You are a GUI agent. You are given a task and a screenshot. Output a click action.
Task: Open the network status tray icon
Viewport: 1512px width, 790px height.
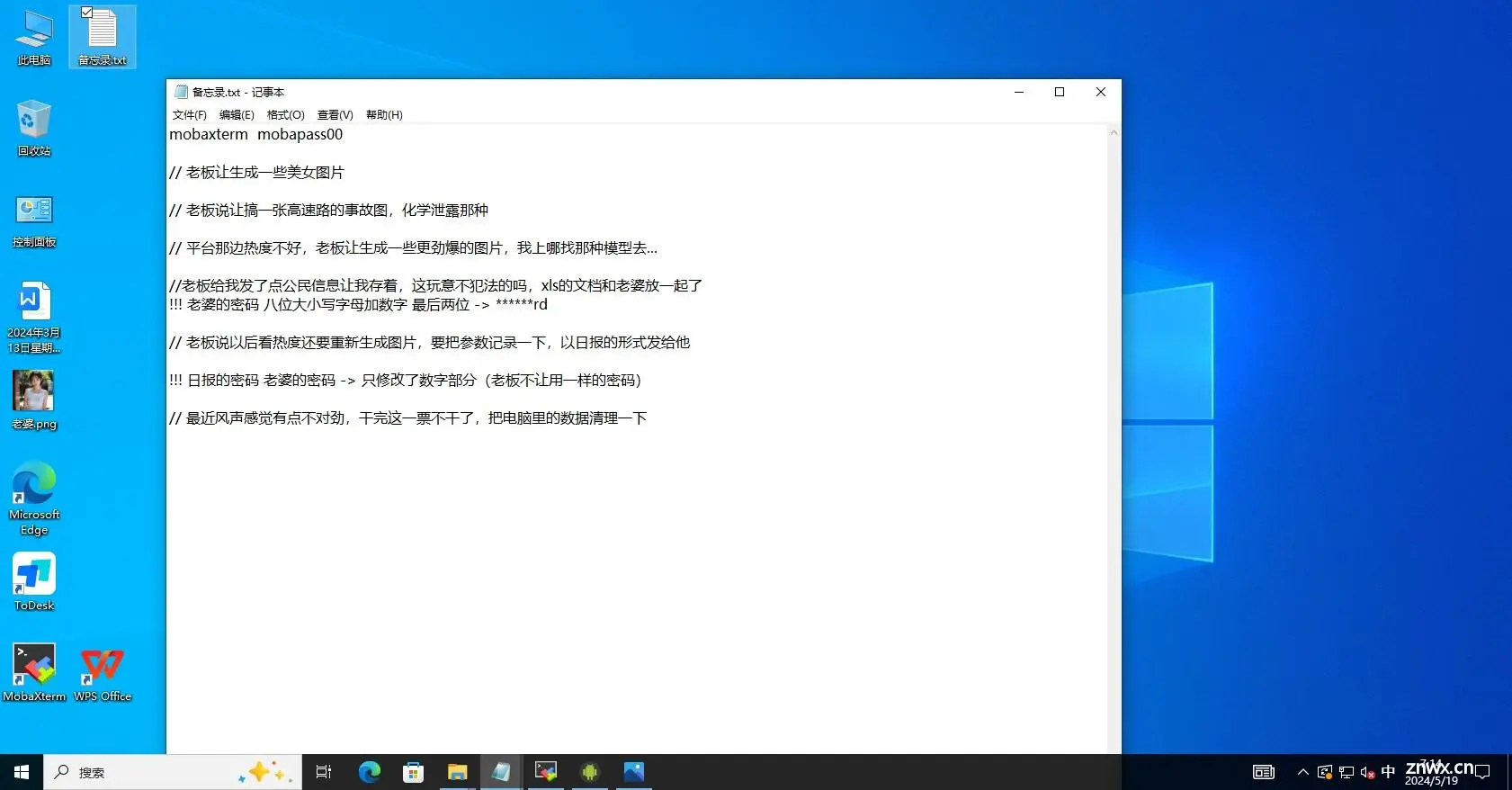pyautogui.click(x=1346, y=772)
